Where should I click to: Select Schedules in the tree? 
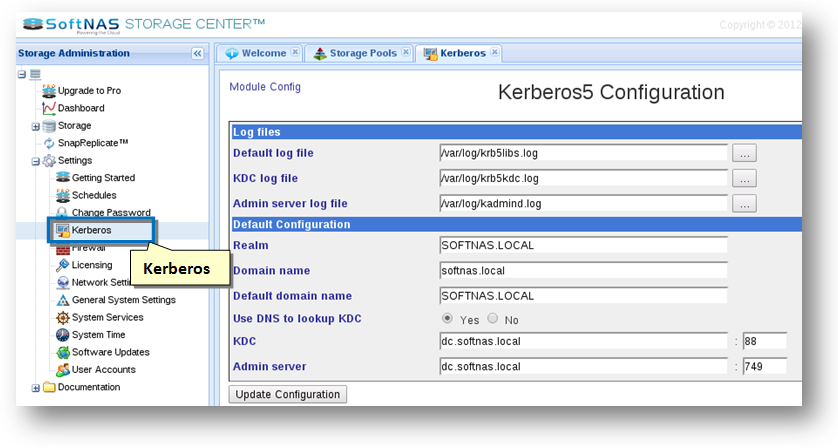pyautogui.click(x=94, y=195)
